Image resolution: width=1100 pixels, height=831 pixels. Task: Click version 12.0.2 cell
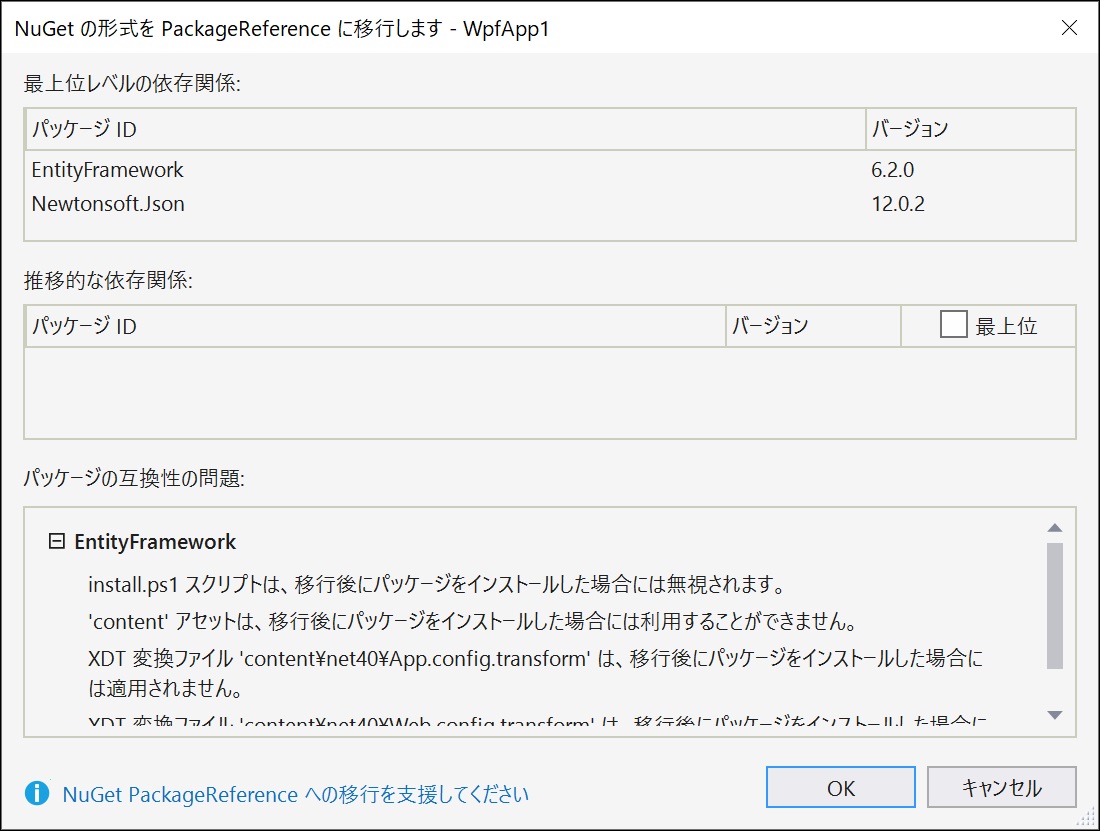tap(898, 203)
